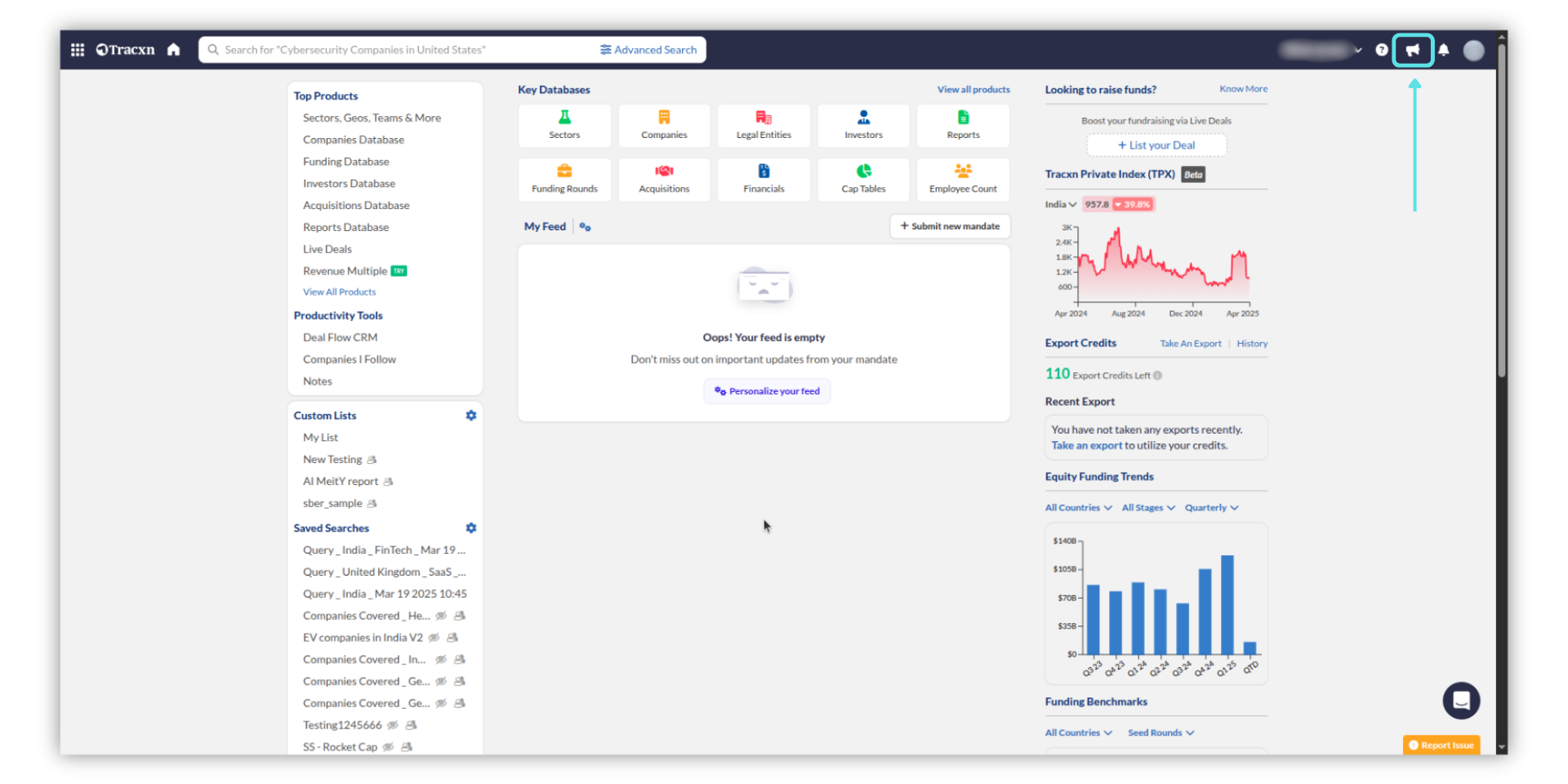Open the chat support widget

pyautogui.click(x=1461, y=701)
